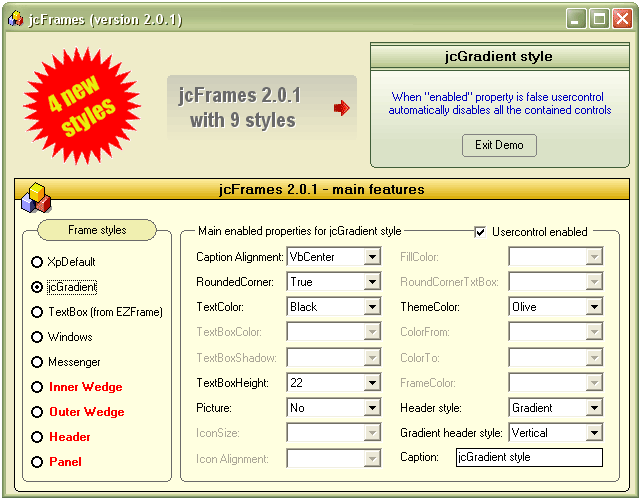The image size is (641, 500).
Task: Open the Gradient header style dropdown
Action: [x=594, y=433]
